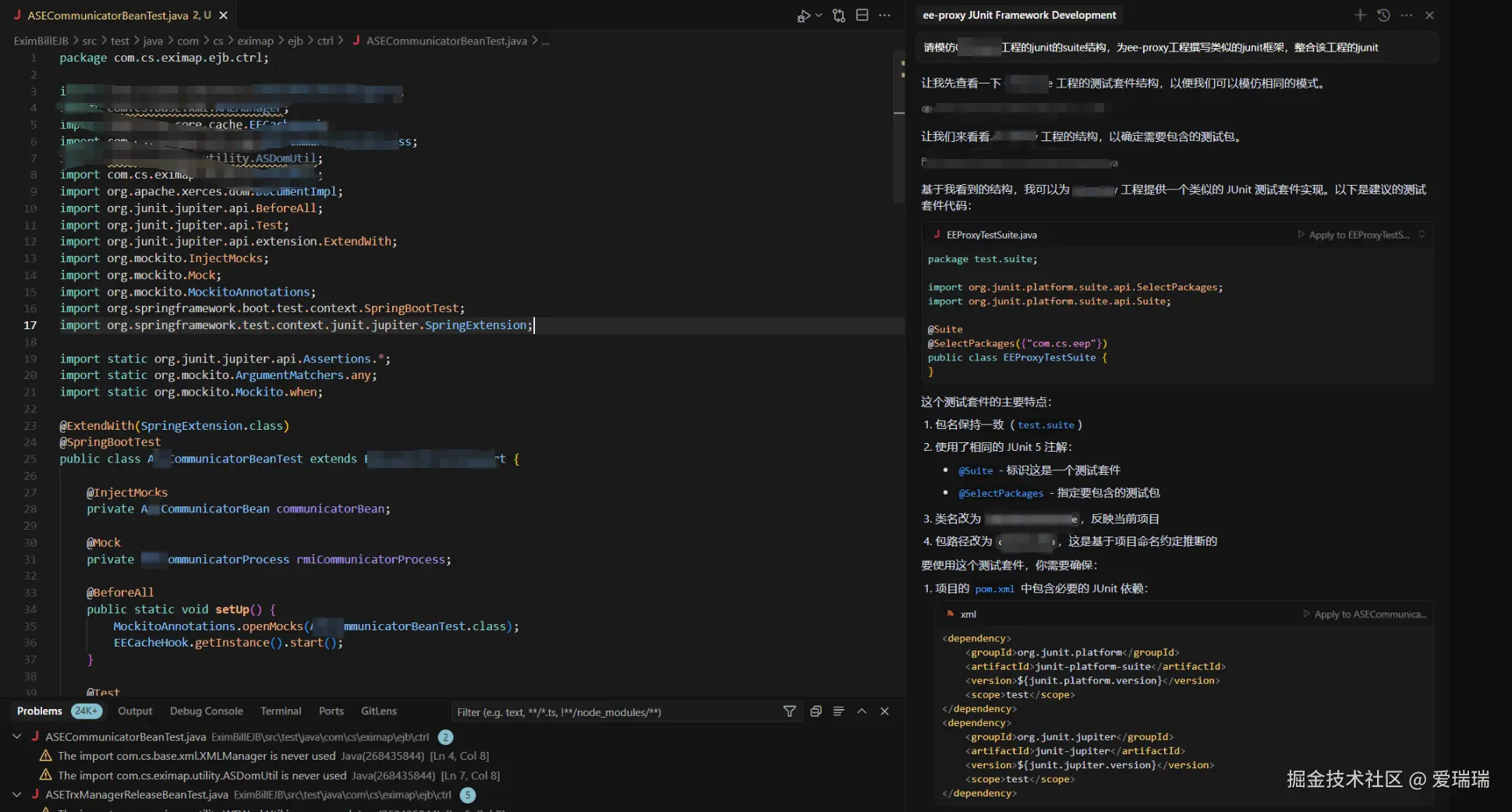Click the eye icon under the first chat reply
The width and height of the screenshot is (1512, 812).
(927, 109)
